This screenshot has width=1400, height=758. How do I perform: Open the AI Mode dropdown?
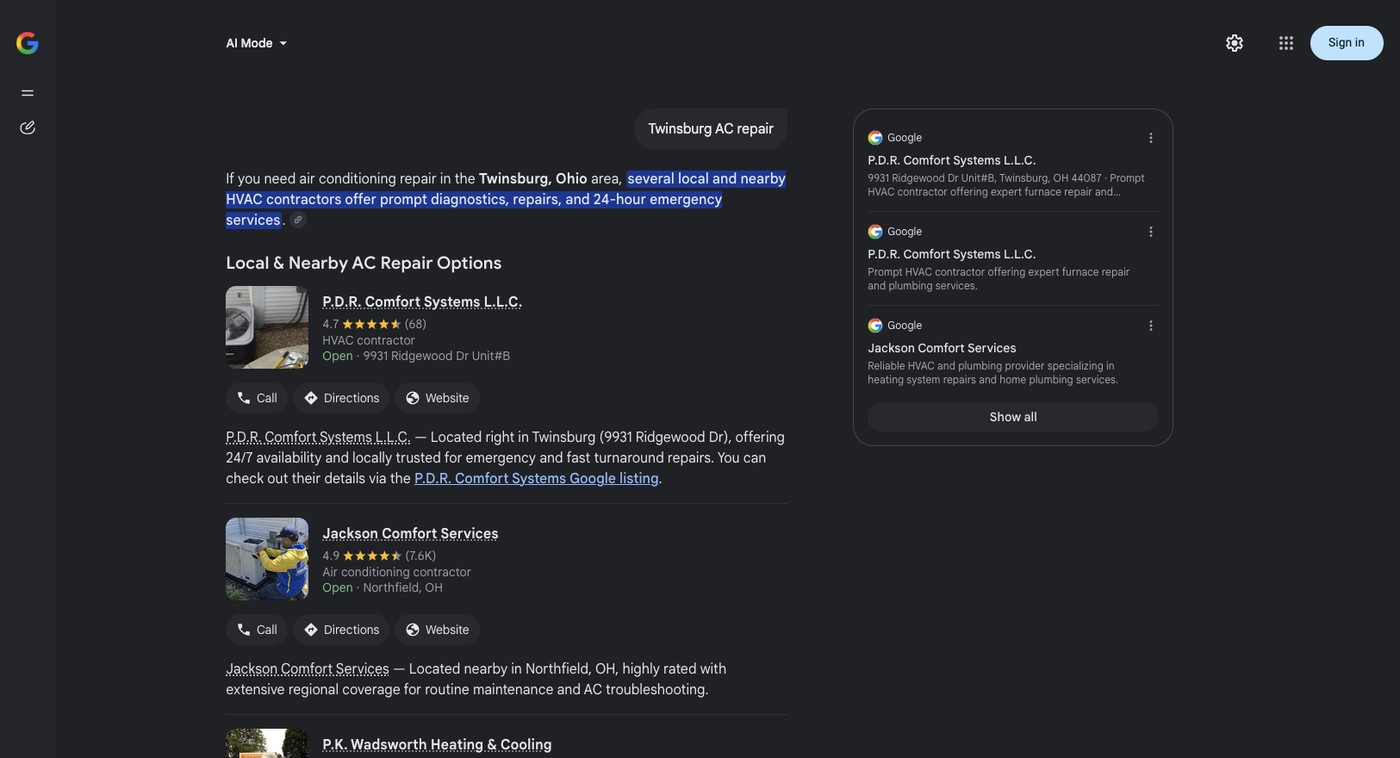257,43
